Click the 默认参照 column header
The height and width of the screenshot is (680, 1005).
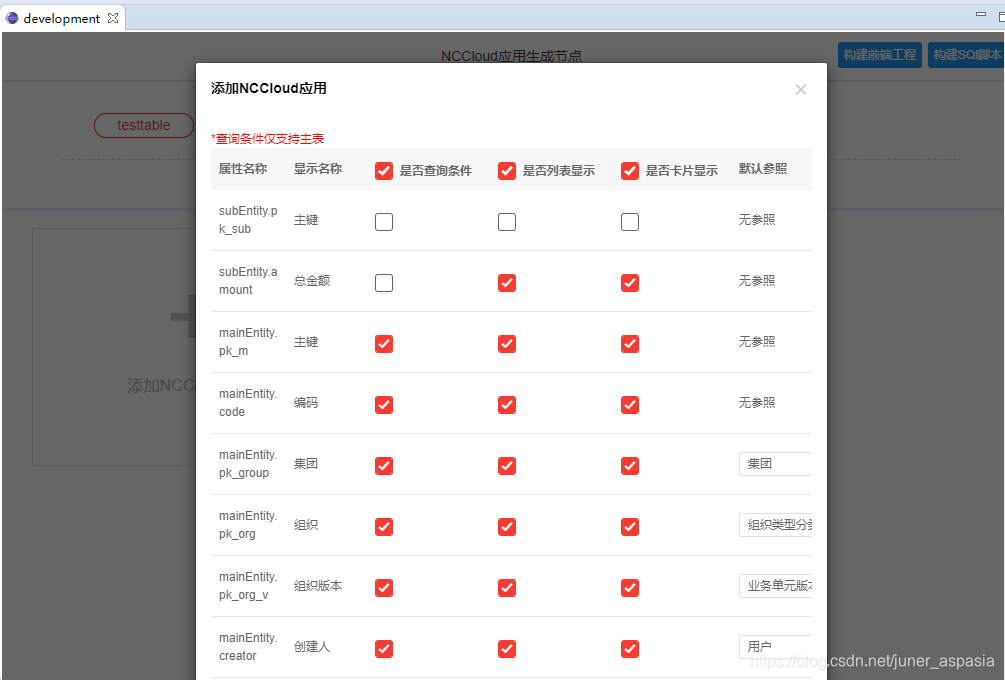click(x=763, y=169)
